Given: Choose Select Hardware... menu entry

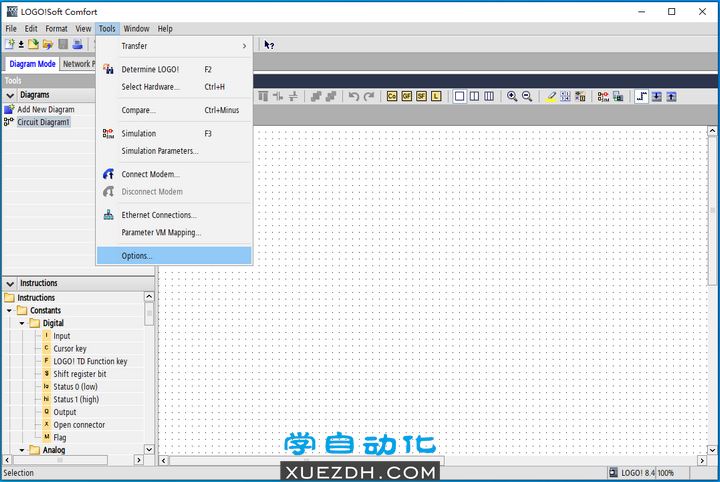Looking at the screenshot, I should (174, 87).
